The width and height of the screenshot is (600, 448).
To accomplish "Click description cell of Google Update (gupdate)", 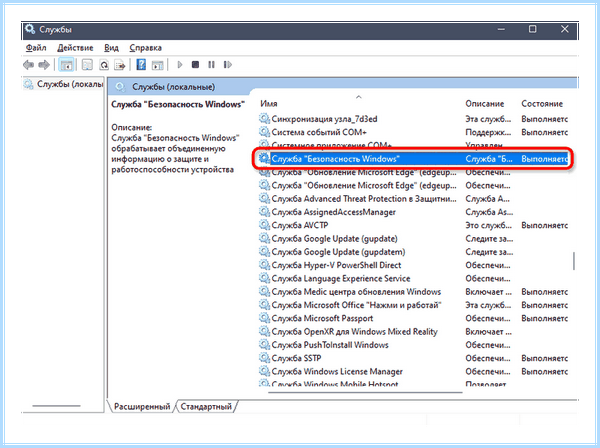I will (x=489, y=239).
